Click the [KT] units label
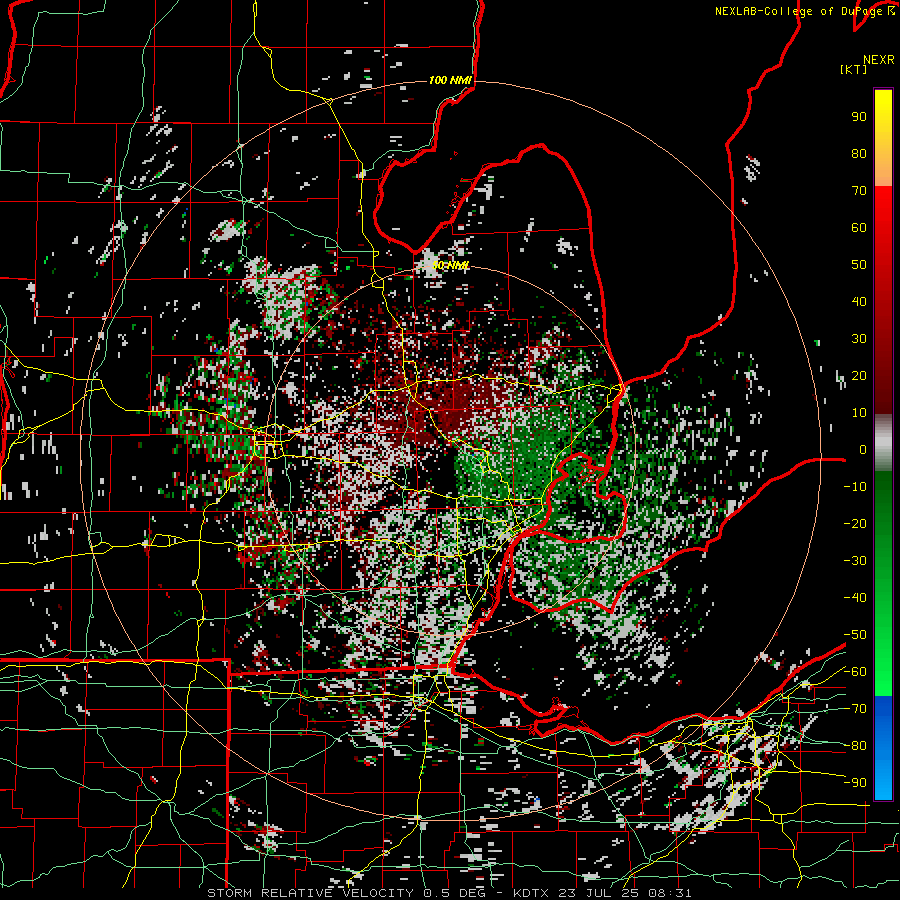This screenshot has width=900, height=900. (x=854, y=69)
